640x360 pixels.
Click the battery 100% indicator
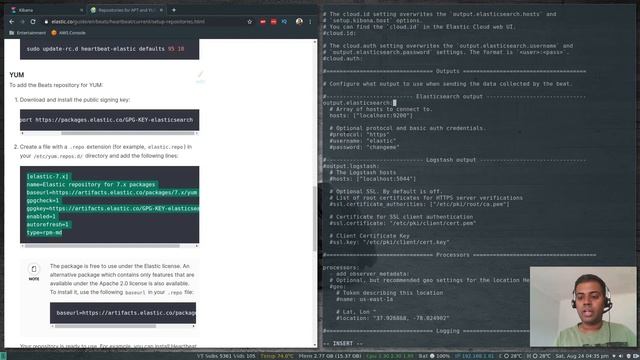coord(434,356)
